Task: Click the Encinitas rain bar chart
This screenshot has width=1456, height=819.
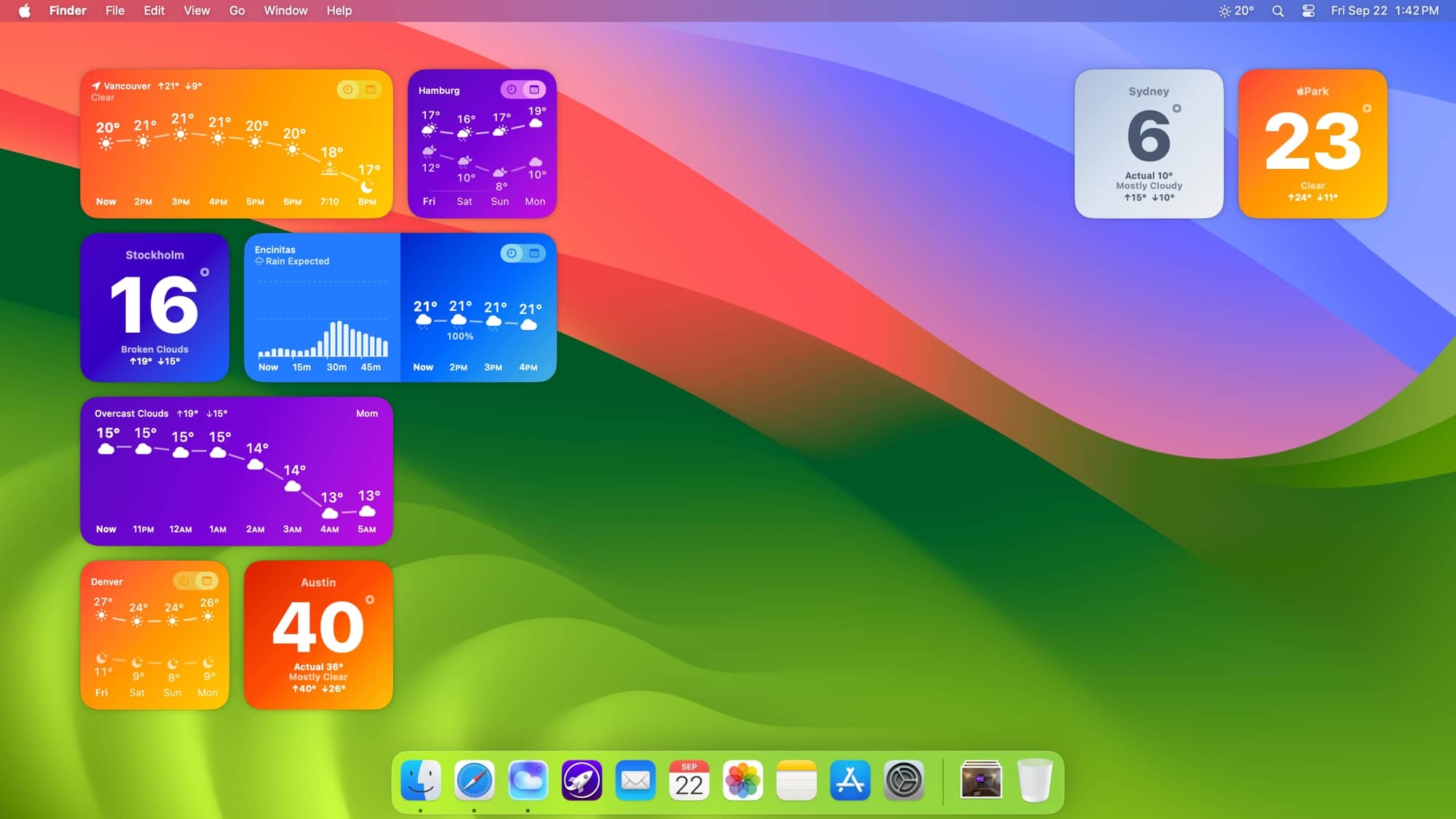Action: (x=323, y=339)
